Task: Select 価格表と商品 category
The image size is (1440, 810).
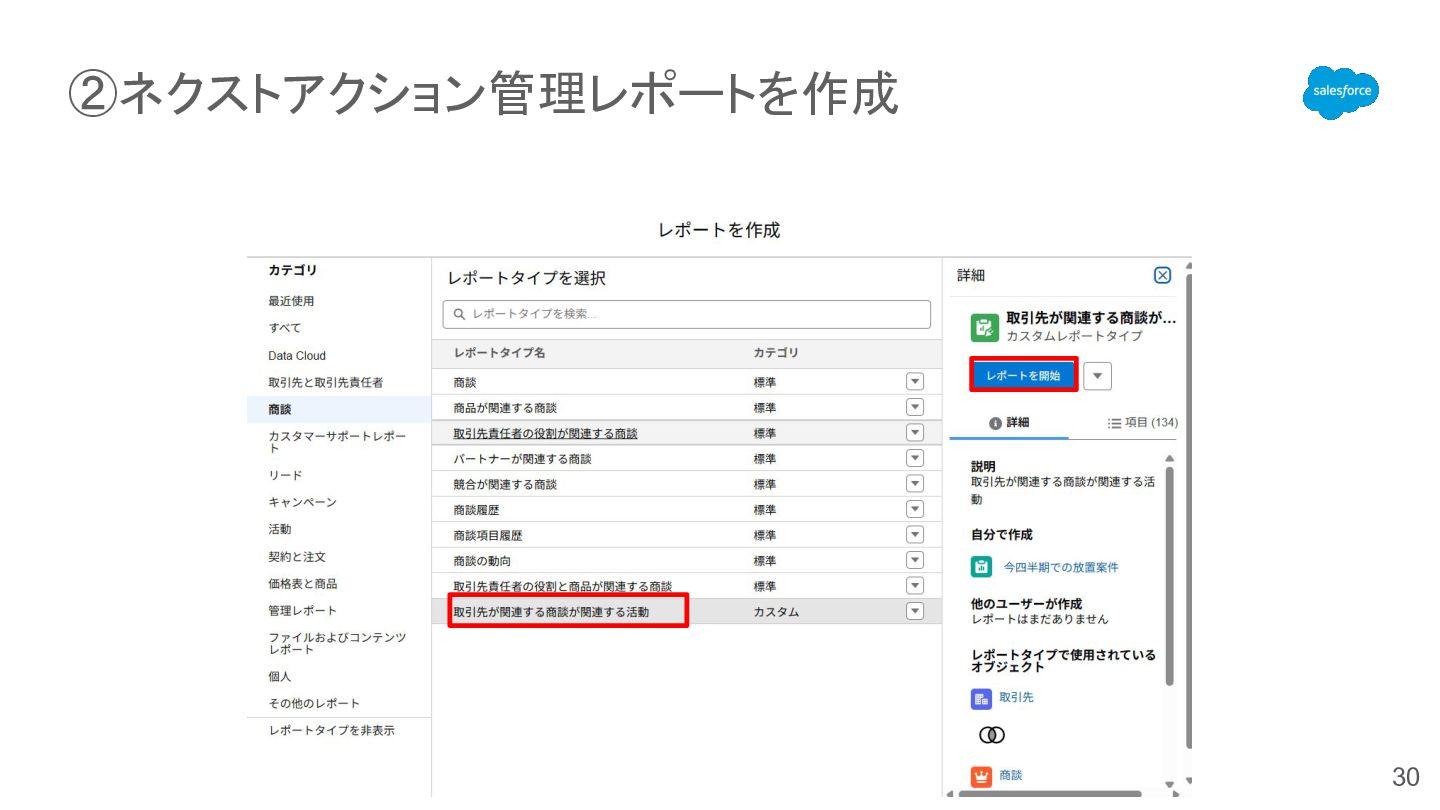Action: (302, 584)
